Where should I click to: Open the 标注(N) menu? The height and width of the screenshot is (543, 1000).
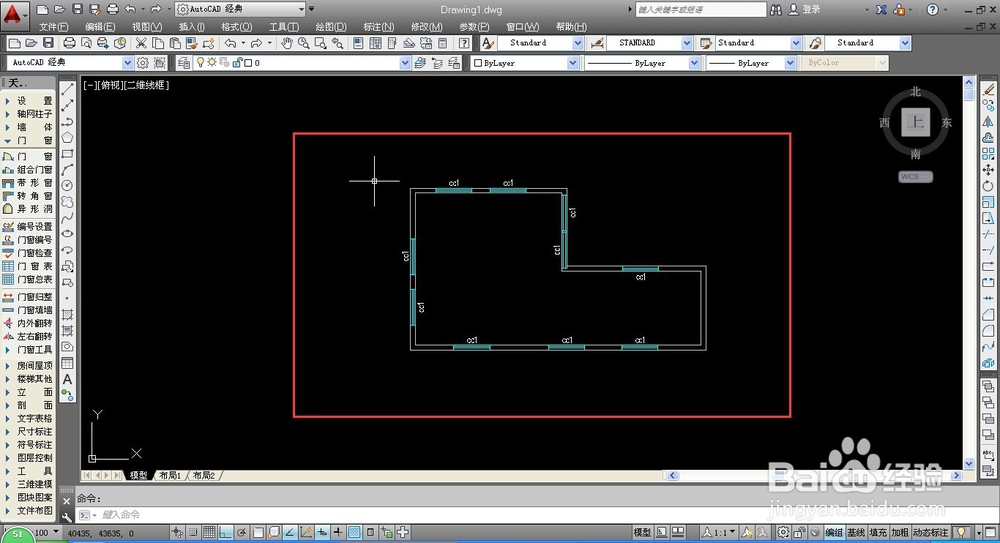point(379,27)
